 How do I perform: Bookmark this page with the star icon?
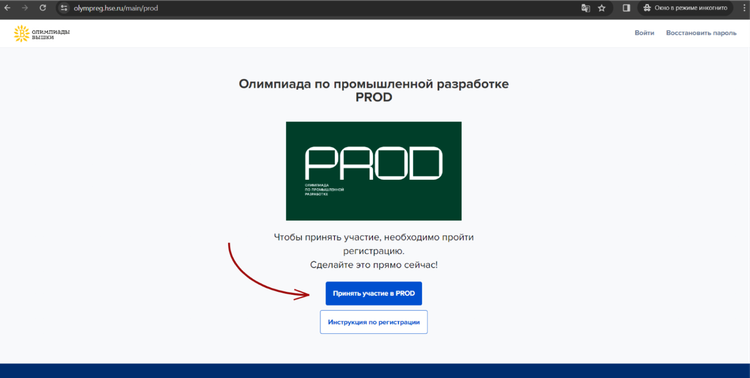[x=602, y=8]
